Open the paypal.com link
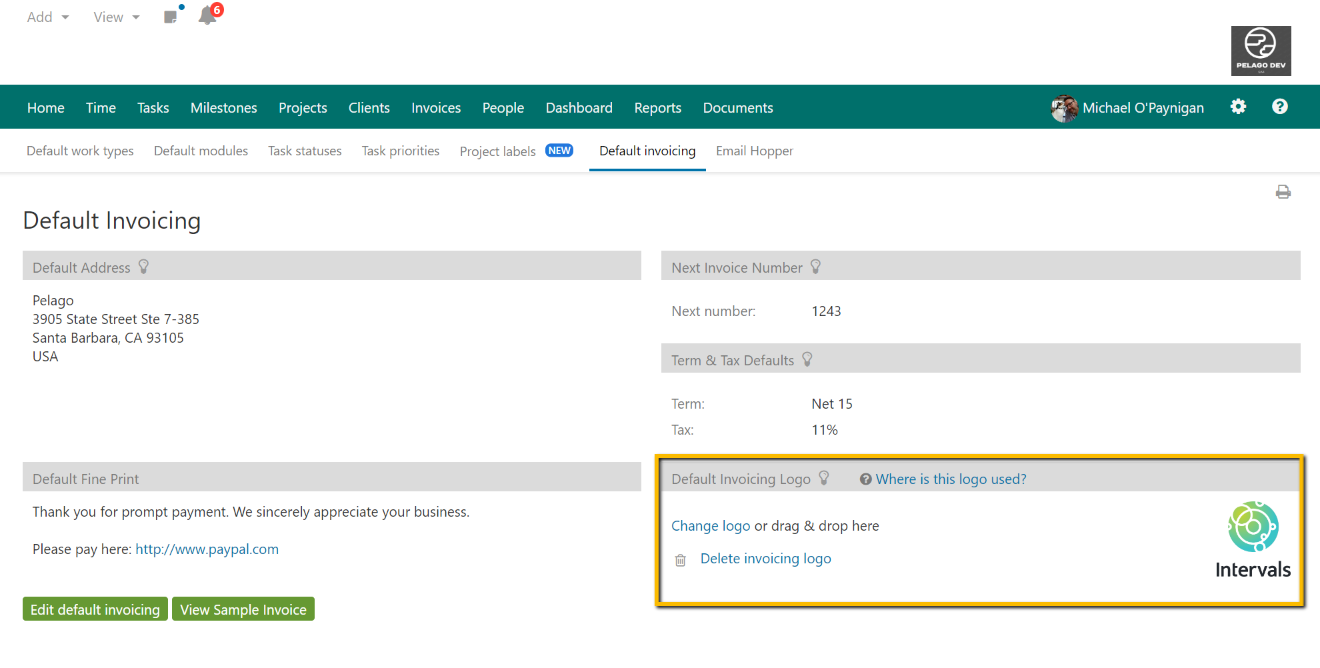The height and width of the screenshot is (668, 1320). [x=207, y=549]
